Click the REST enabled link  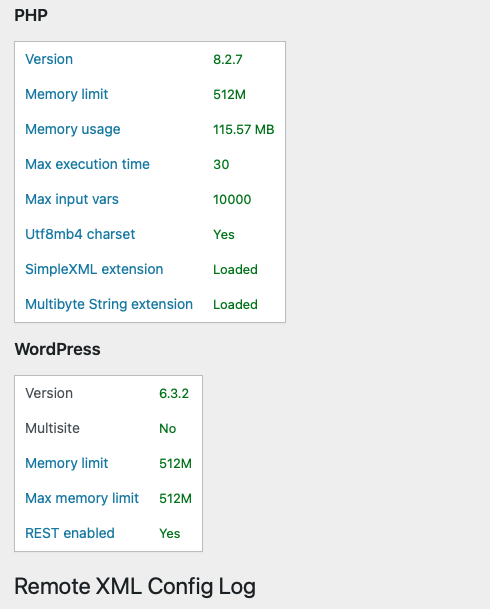pyautogui.click(x=70, y=533)
